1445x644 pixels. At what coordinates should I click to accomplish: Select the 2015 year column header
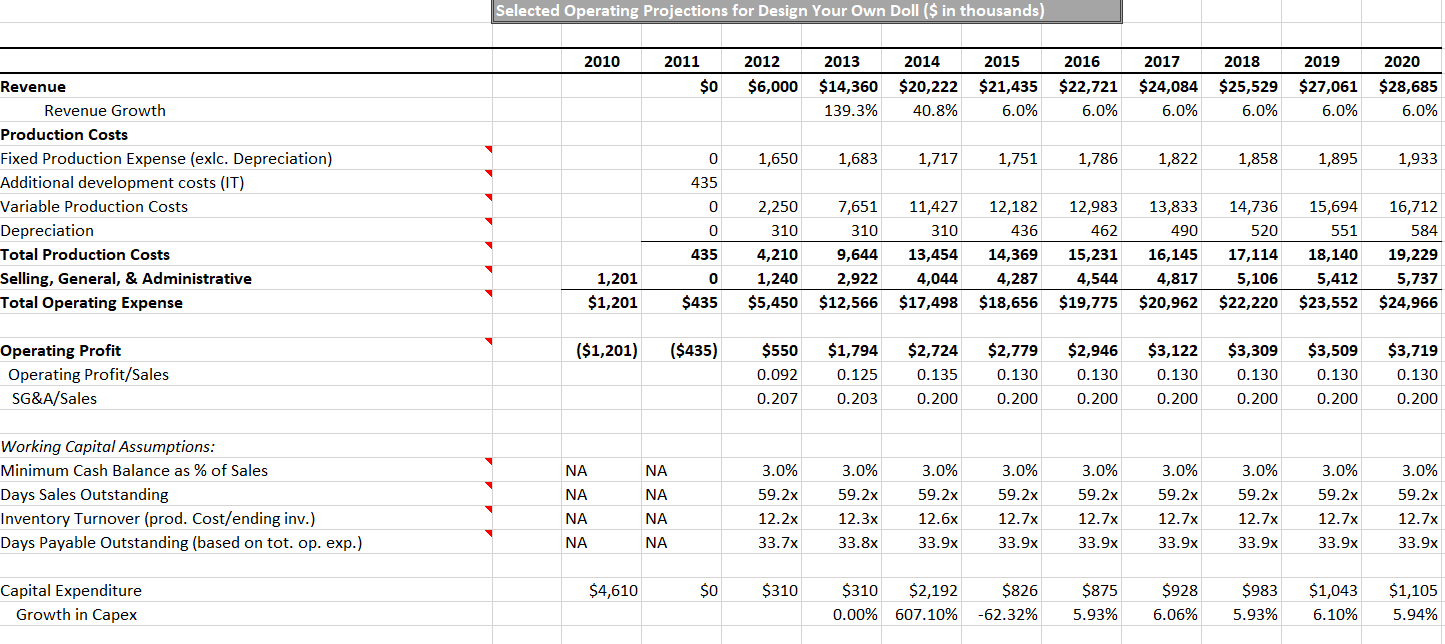(1002, 61)
